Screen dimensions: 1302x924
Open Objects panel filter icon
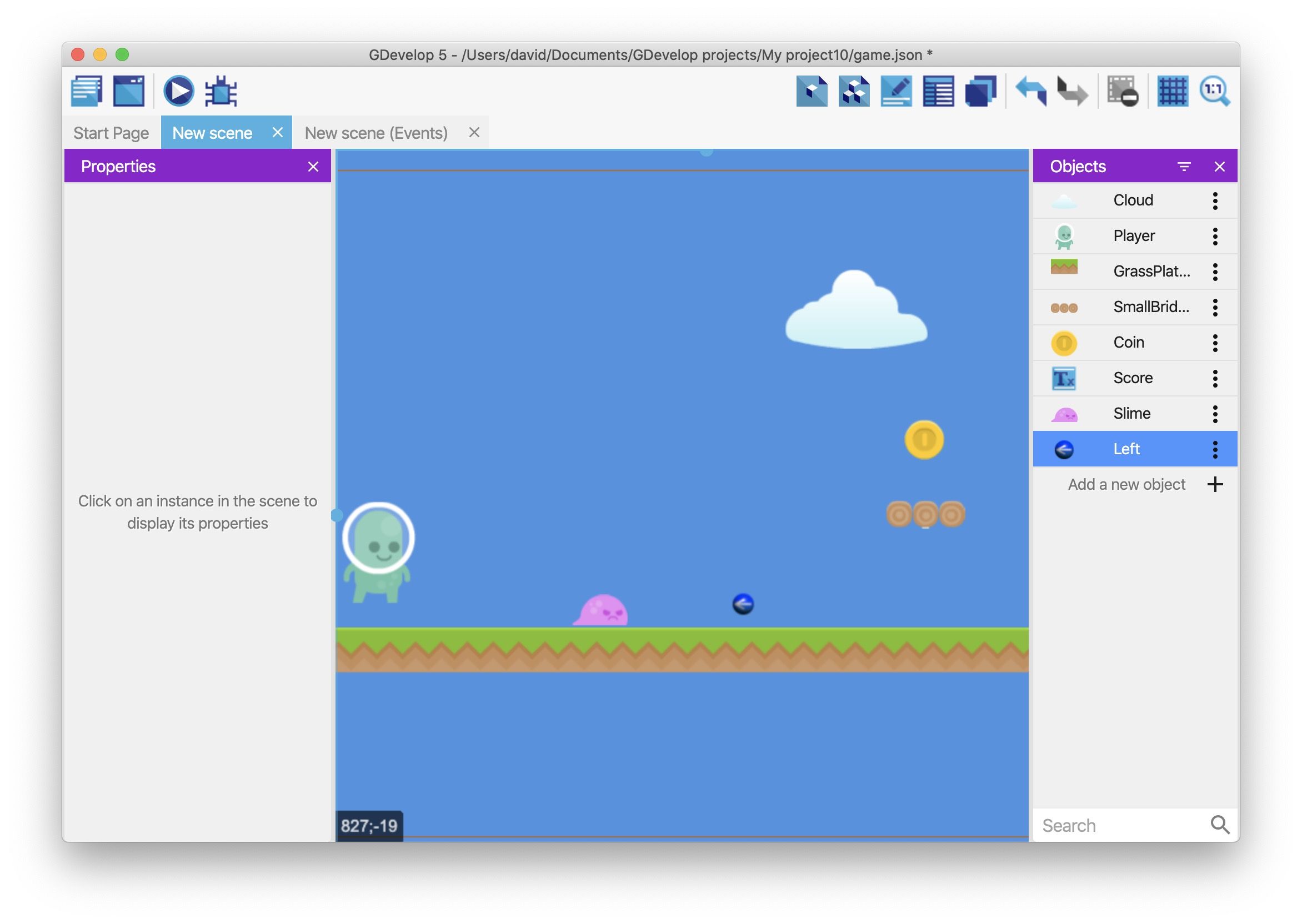click(1184, 167)
